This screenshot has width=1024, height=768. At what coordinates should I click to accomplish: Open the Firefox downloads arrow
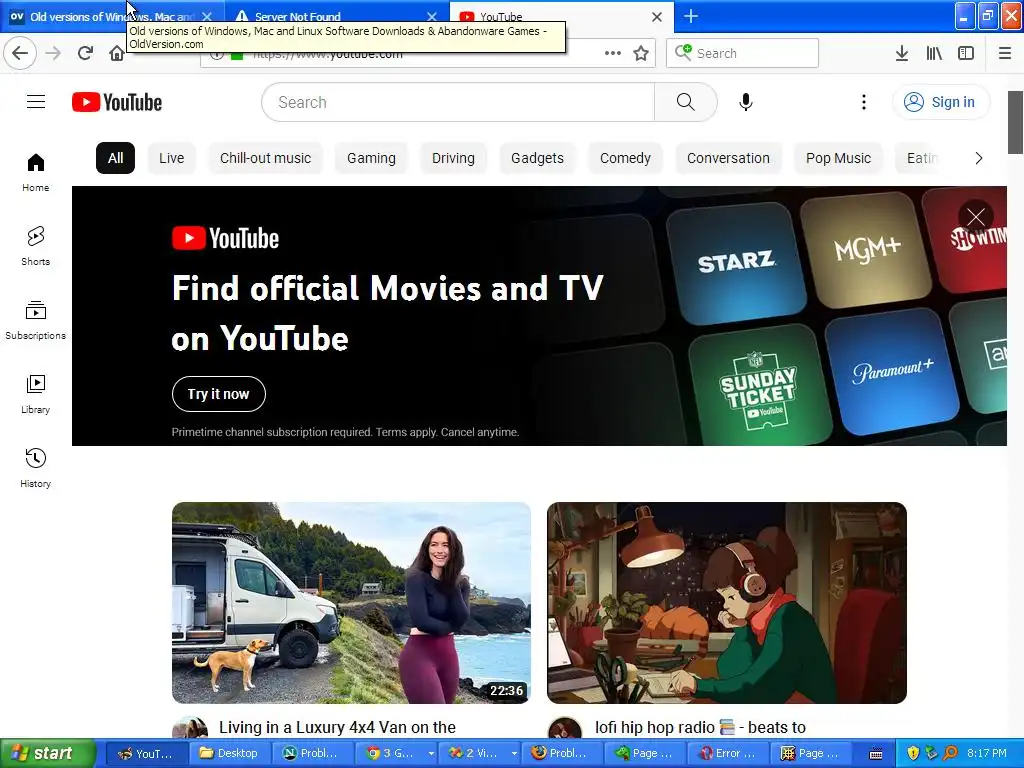901,53
